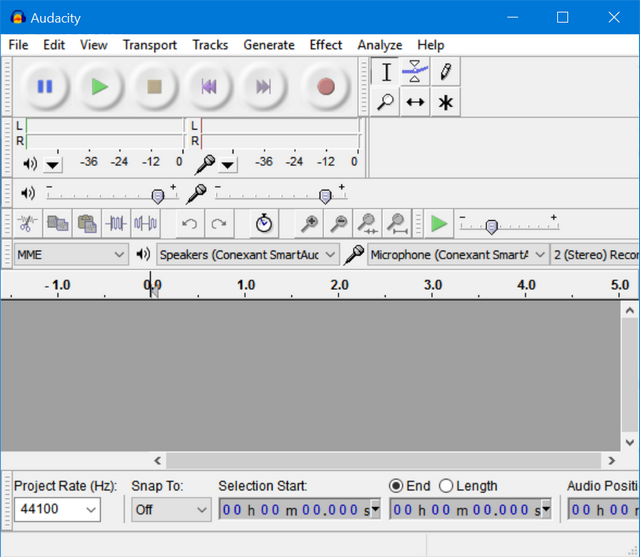Click the Silence audio icon
This screenshot has height=557, width=640.
tap(146, 224)
